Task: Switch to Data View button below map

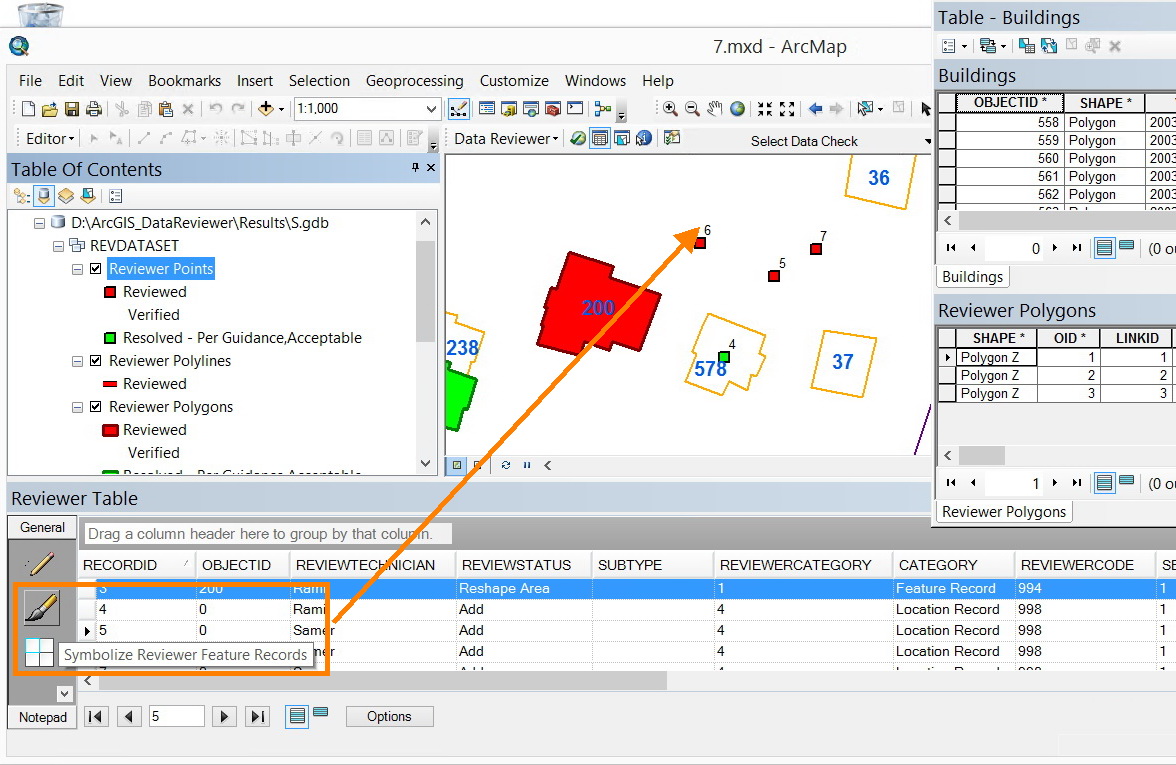Action: [x=457, y=465]
